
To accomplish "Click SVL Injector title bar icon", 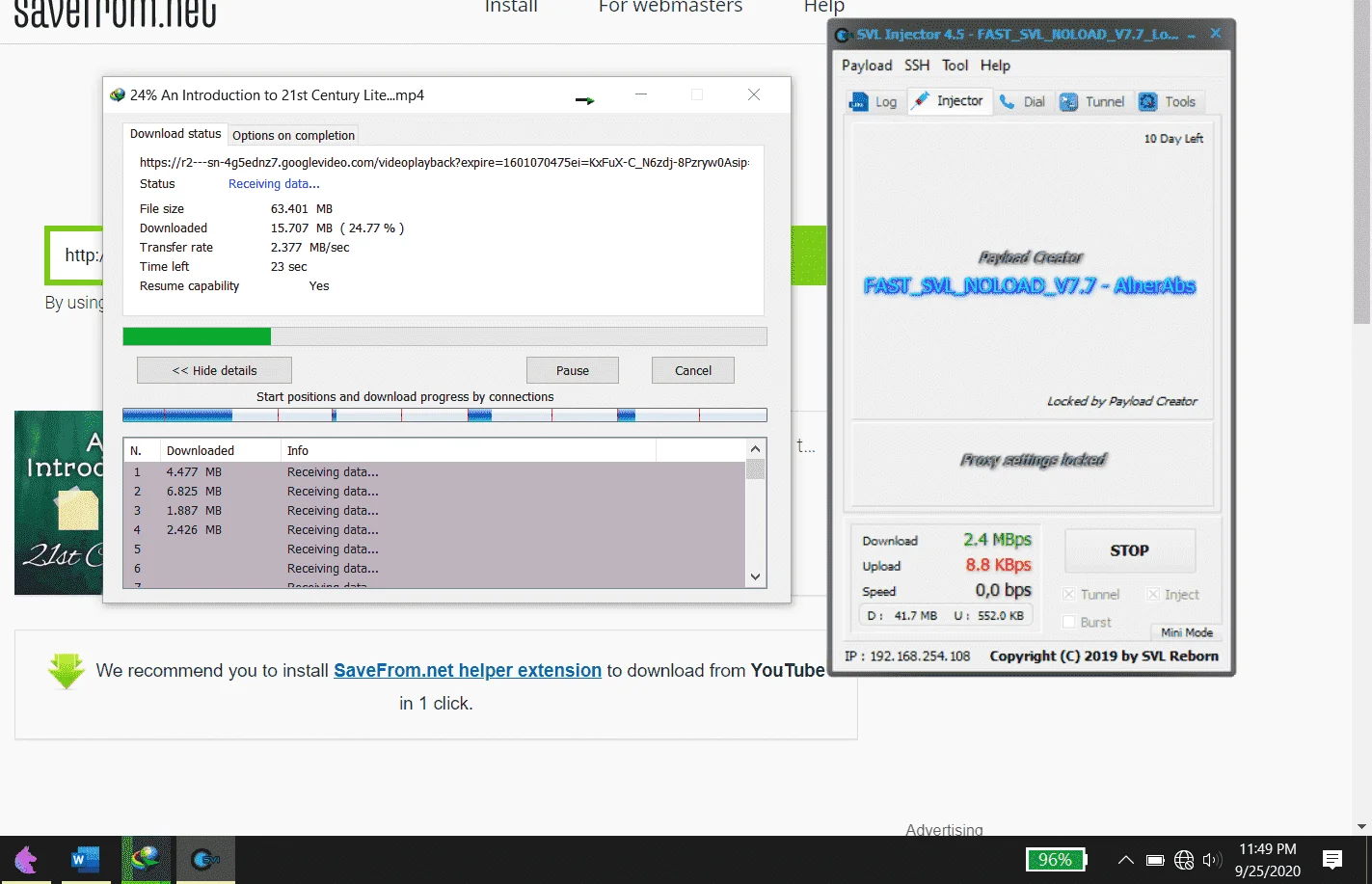I will tap(843, 35).
